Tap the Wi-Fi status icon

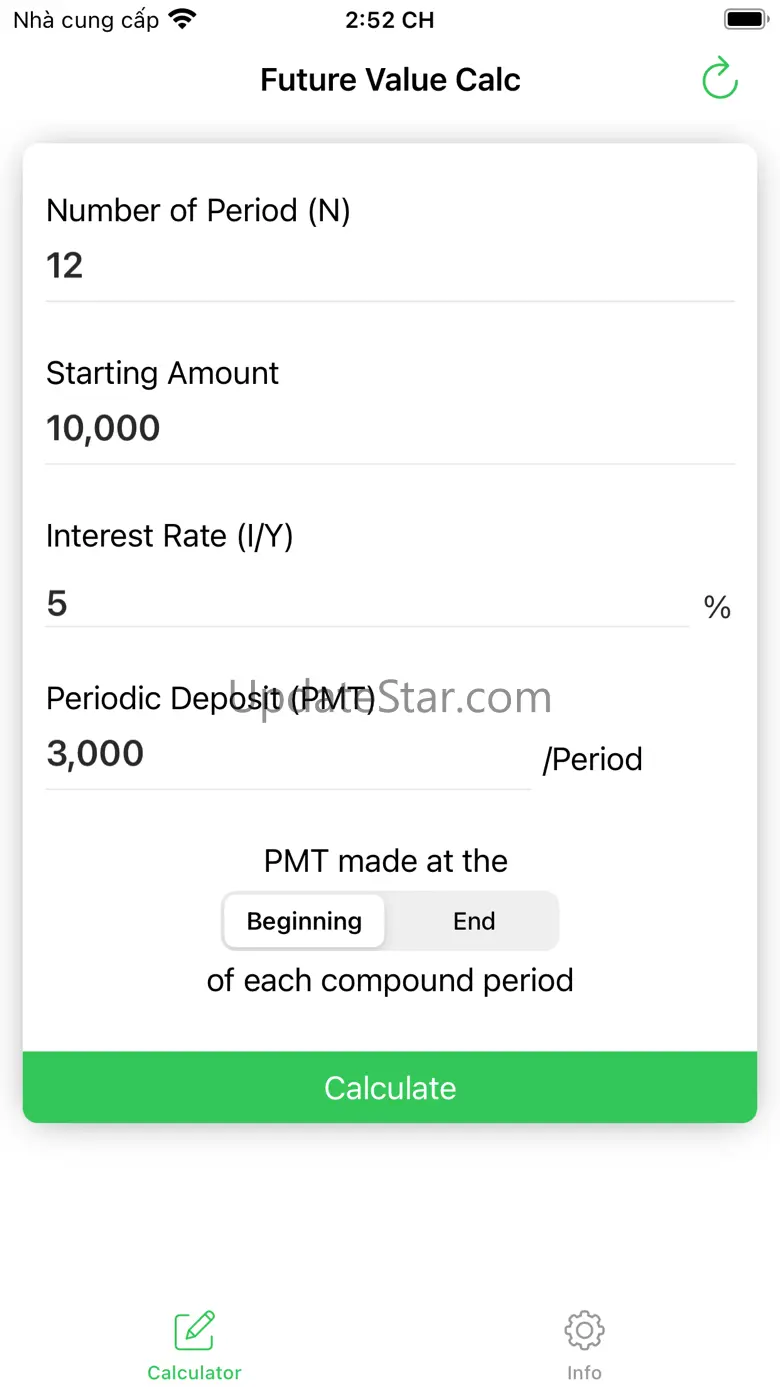[183, 19]
